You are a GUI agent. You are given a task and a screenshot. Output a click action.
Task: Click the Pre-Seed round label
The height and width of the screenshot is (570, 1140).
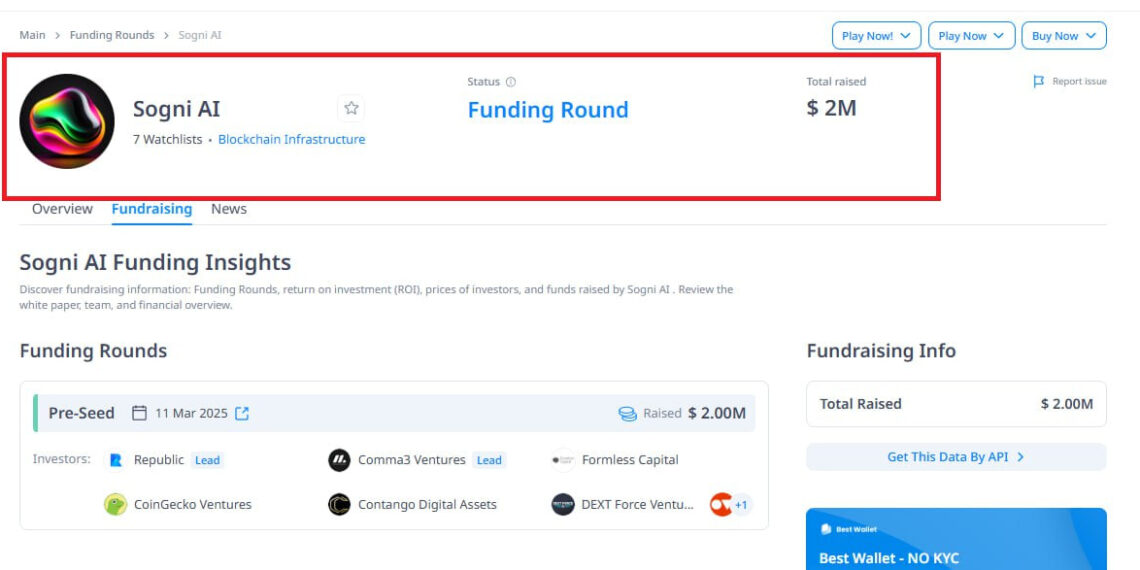[81, 413]
